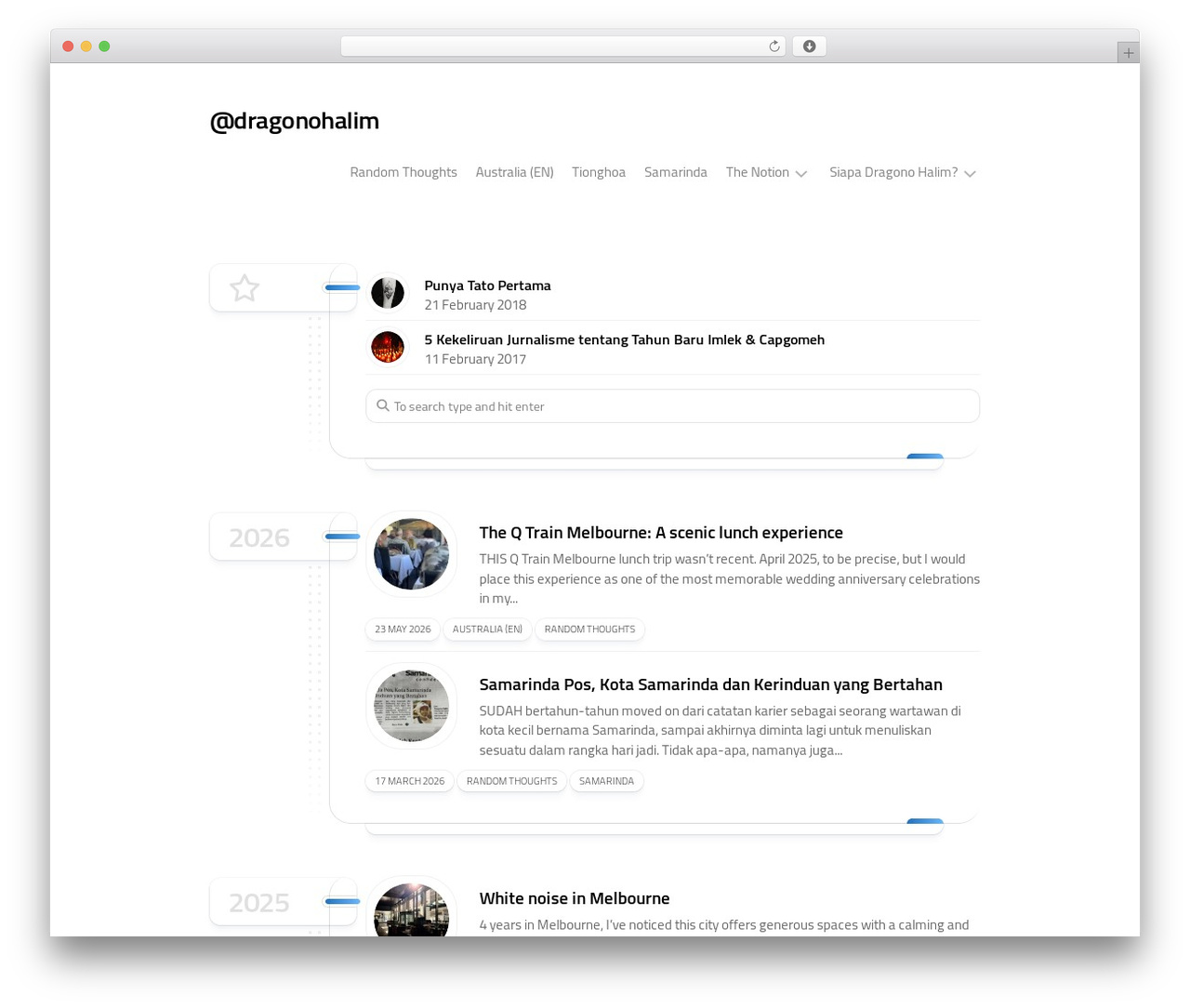The image size is (1190, 1008).
Task: Click the star featured-posts icon
Action: pyautogui.click(x=245, y=288)
